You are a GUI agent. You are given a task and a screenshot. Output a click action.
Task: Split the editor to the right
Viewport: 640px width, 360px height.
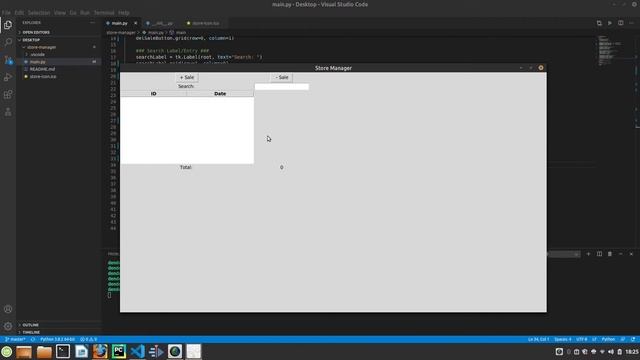[620, 23]
